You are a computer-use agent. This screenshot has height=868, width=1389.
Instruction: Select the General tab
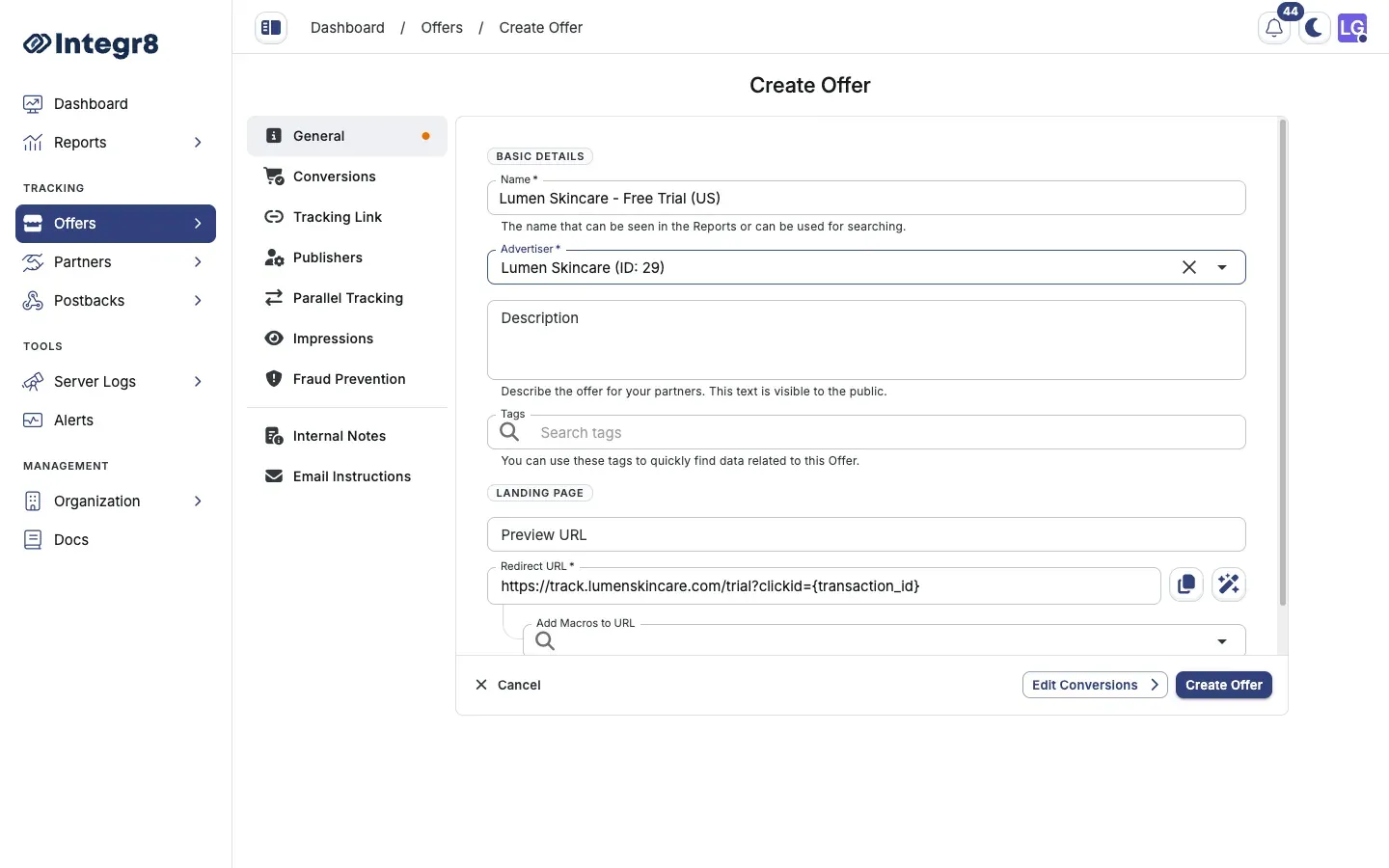[x=347, y=136]
